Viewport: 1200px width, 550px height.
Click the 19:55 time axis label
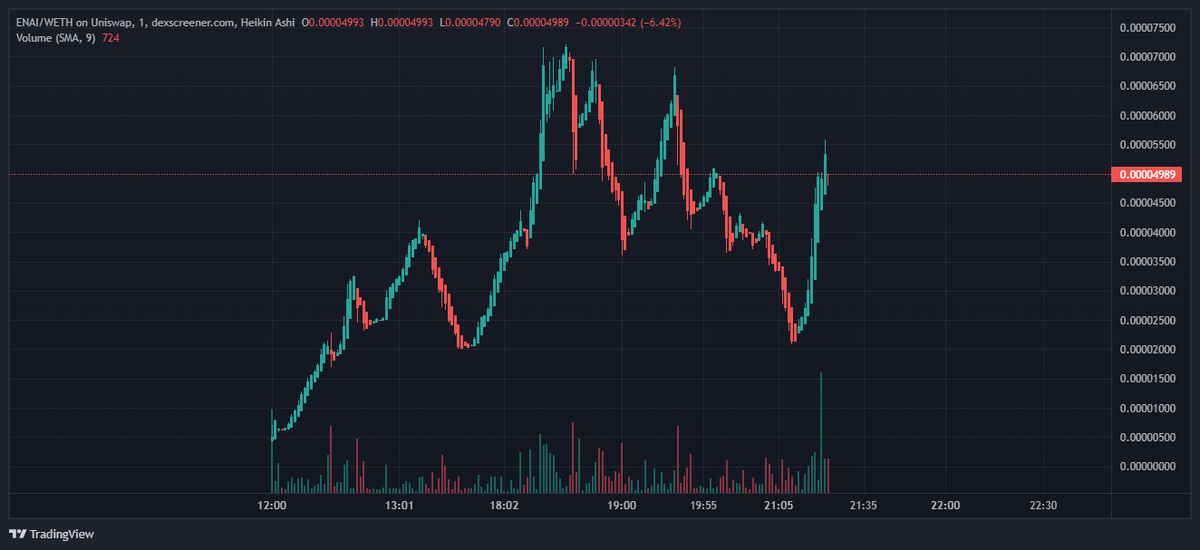click(x=703, y=506)
